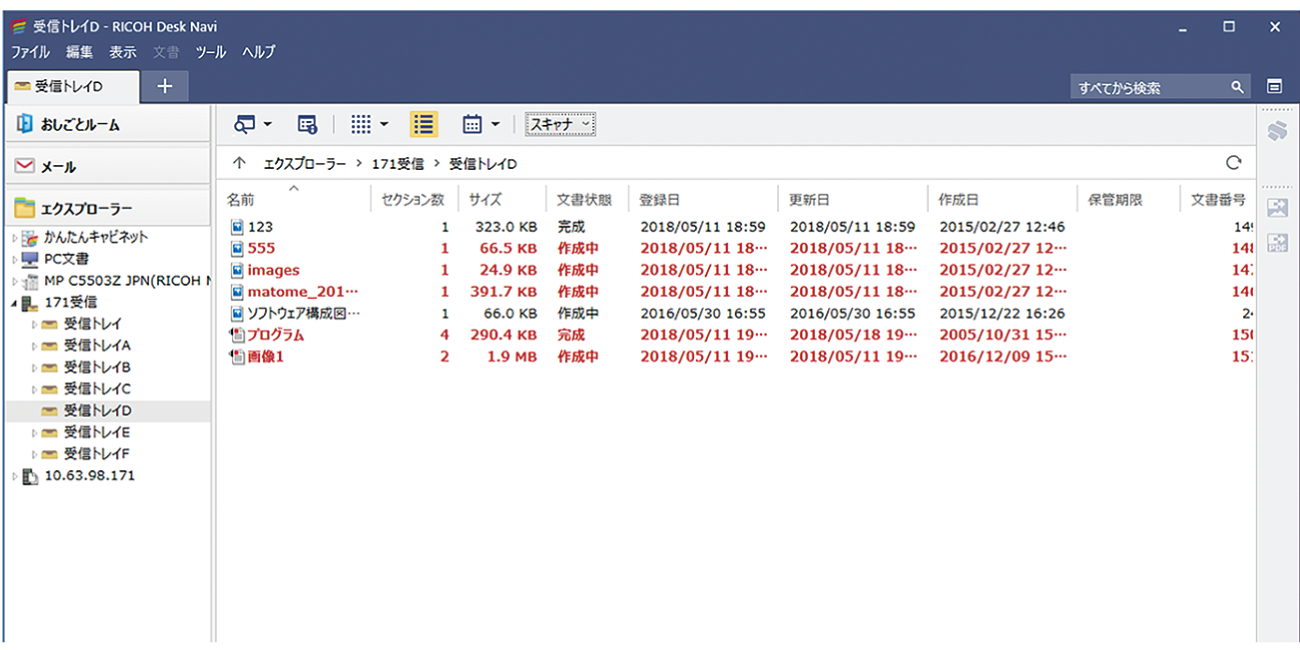
Task: Open the エクスプローラー section
Action: coord(108,208)
